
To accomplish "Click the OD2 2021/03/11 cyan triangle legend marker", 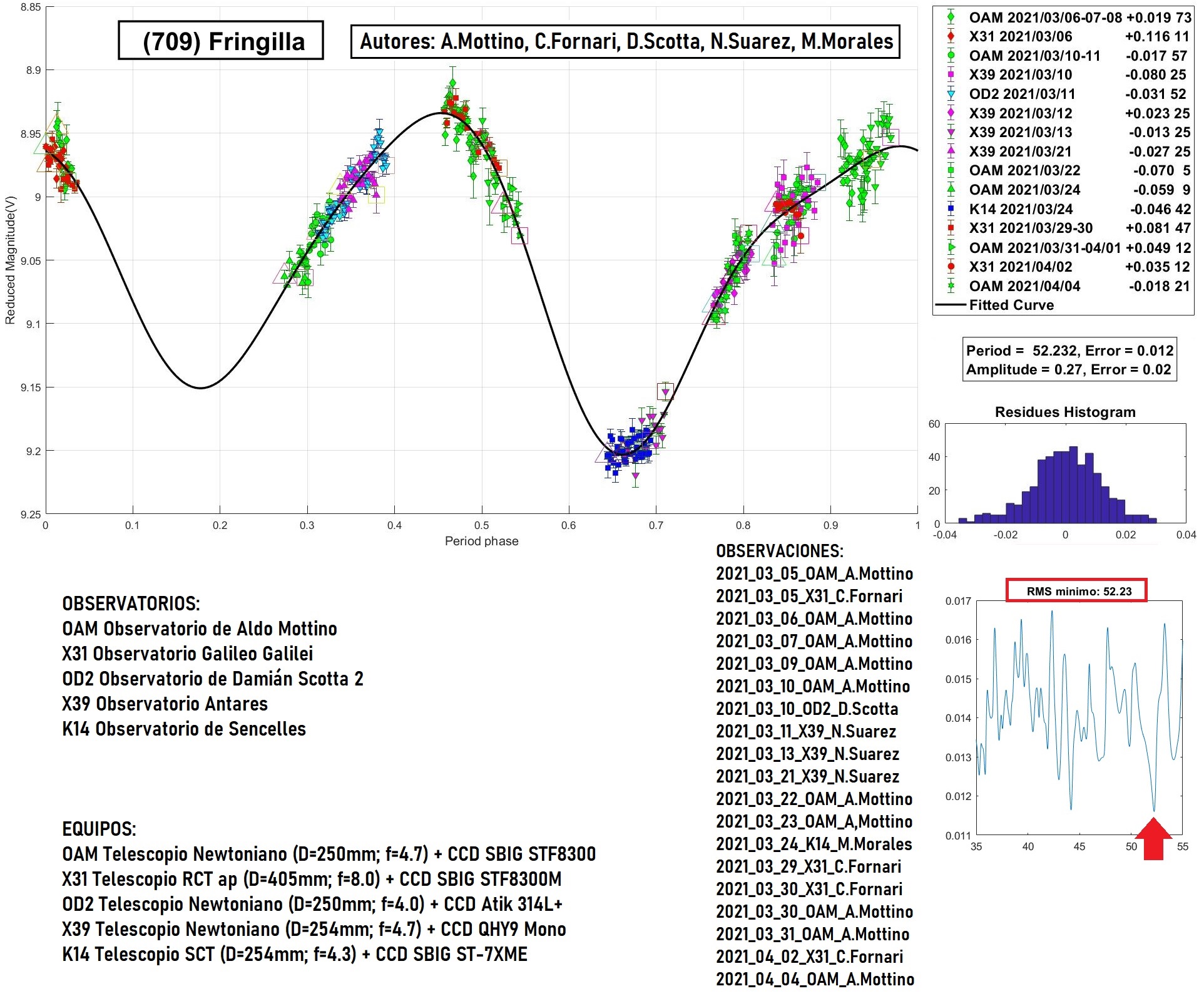I will click(x=951, y=94).
